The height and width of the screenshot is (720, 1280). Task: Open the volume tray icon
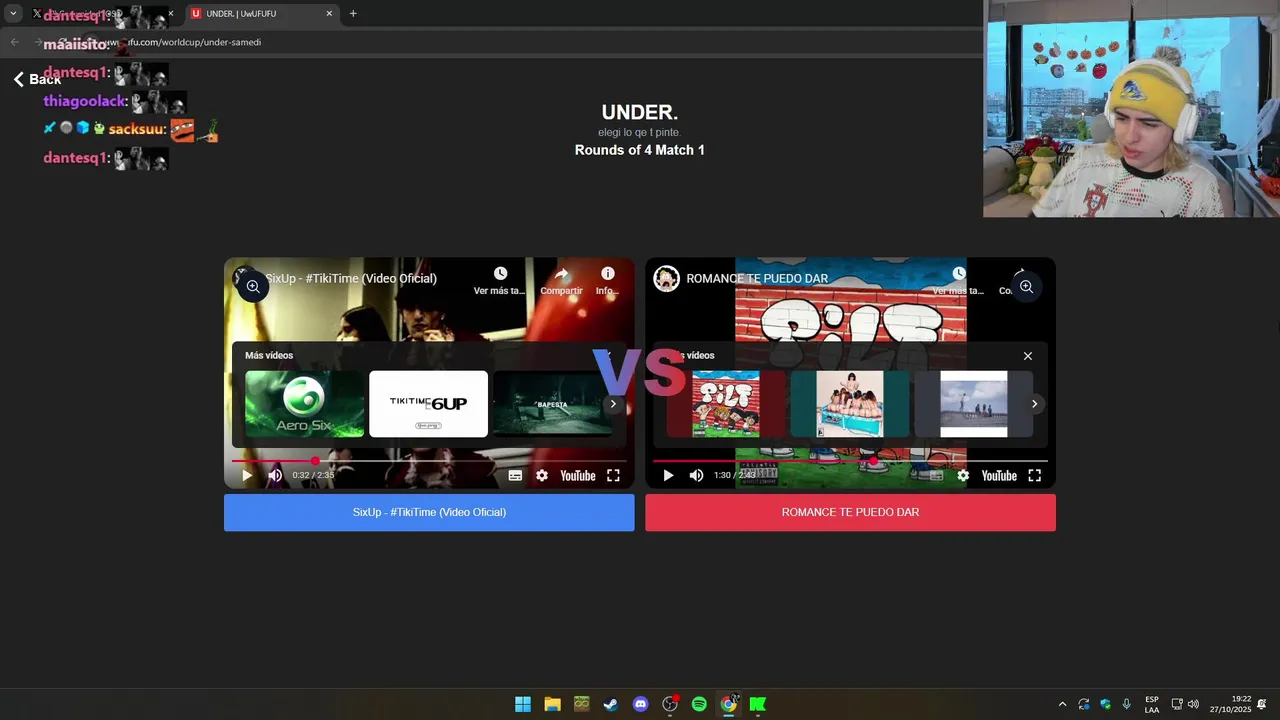pyautogui.click(x=1193, y=704)
